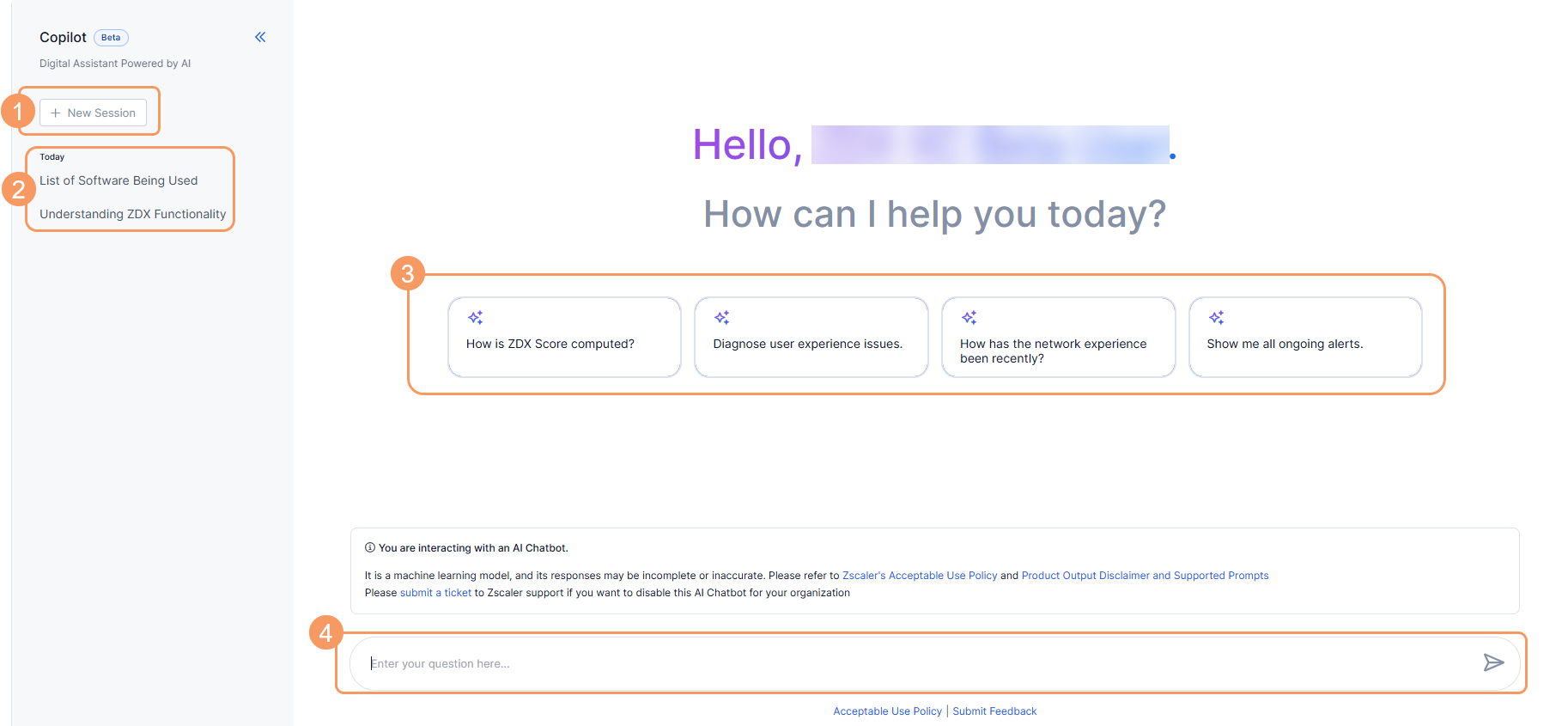Follow the submit a ticket link
Image resolution: width=1568 pixels, height=726 pixels.
tap(435, 593)
